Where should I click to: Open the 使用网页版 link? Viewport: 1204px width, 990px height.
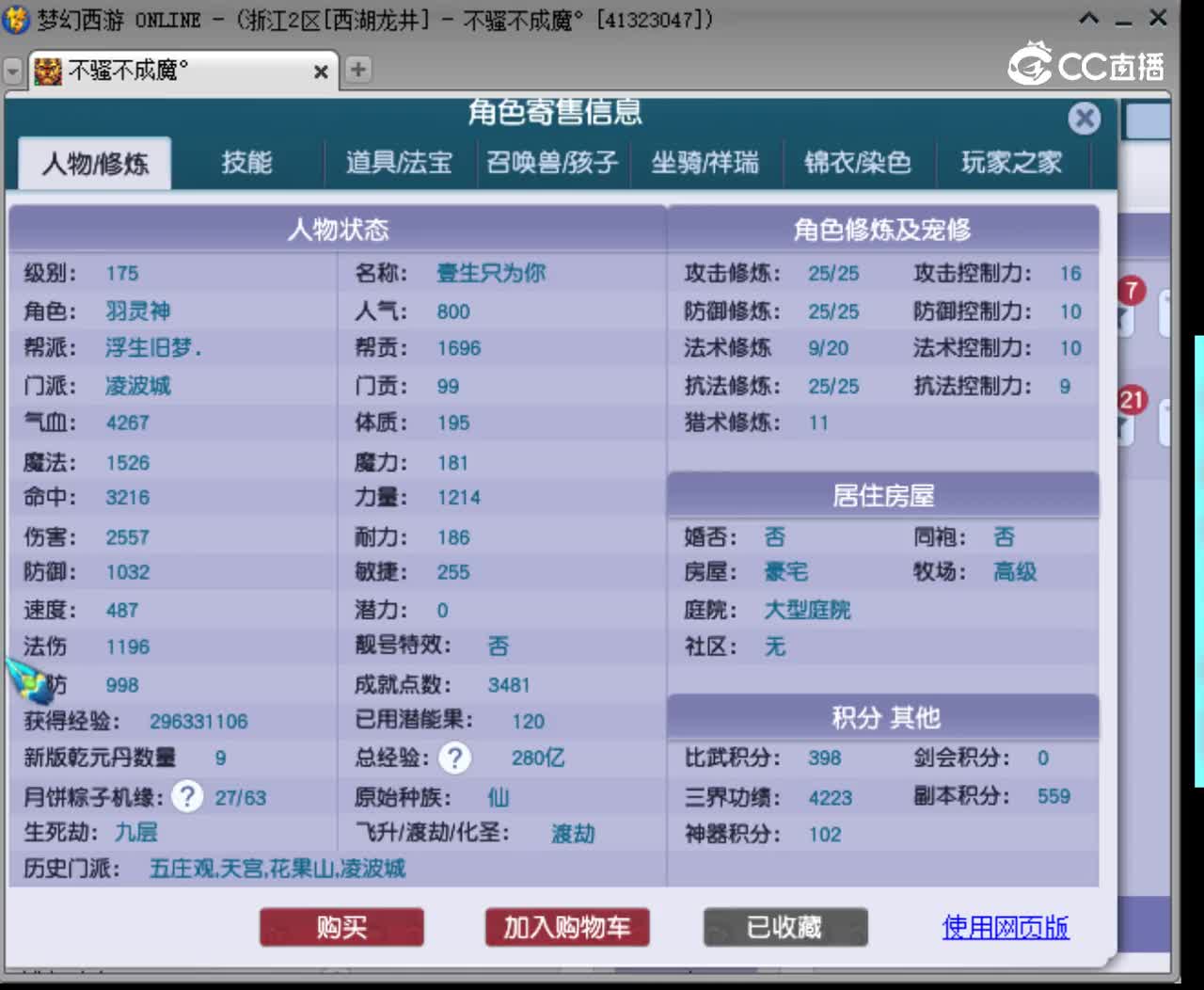[x=1006, y=928]
